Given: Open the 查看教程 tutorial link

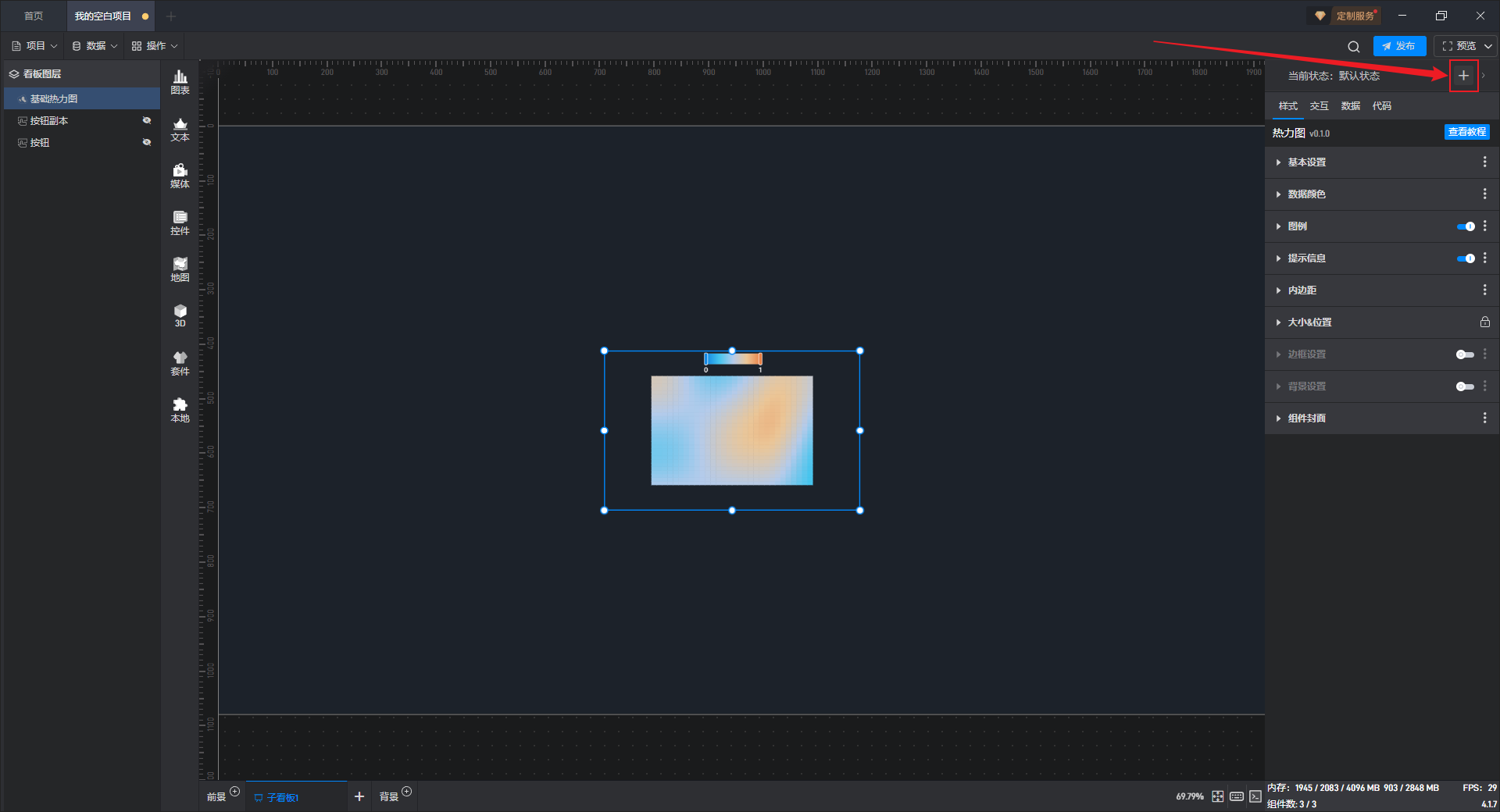Looking at the screenshot, I should (1466, 133).
